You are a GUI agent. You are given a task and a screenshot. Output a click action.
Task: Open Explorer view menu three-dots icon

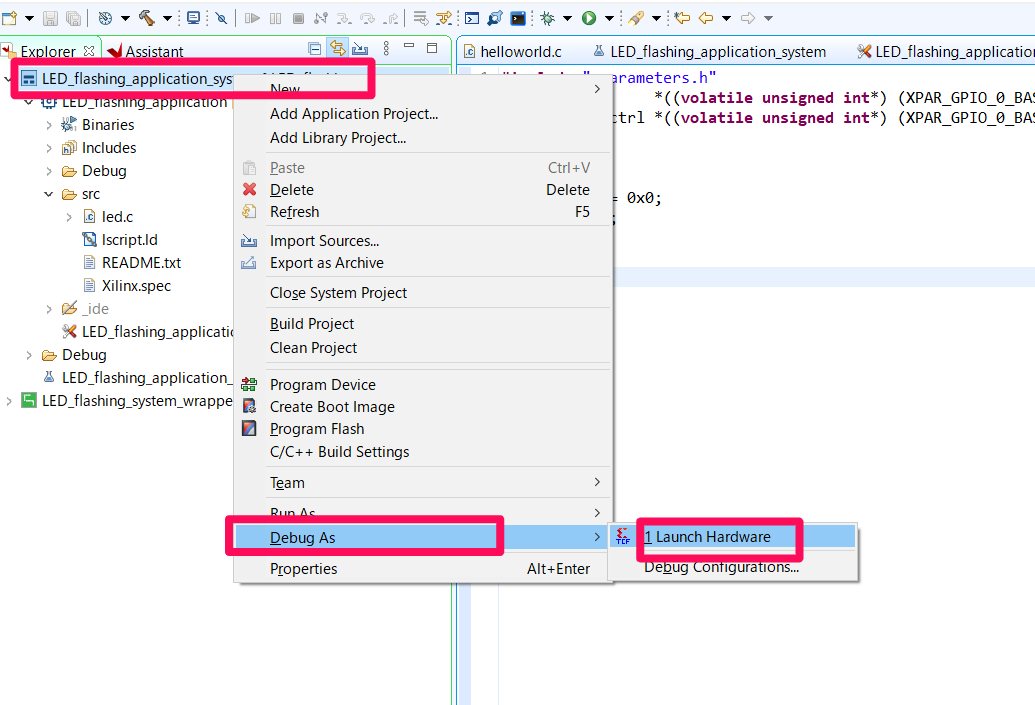pos(386,48)
